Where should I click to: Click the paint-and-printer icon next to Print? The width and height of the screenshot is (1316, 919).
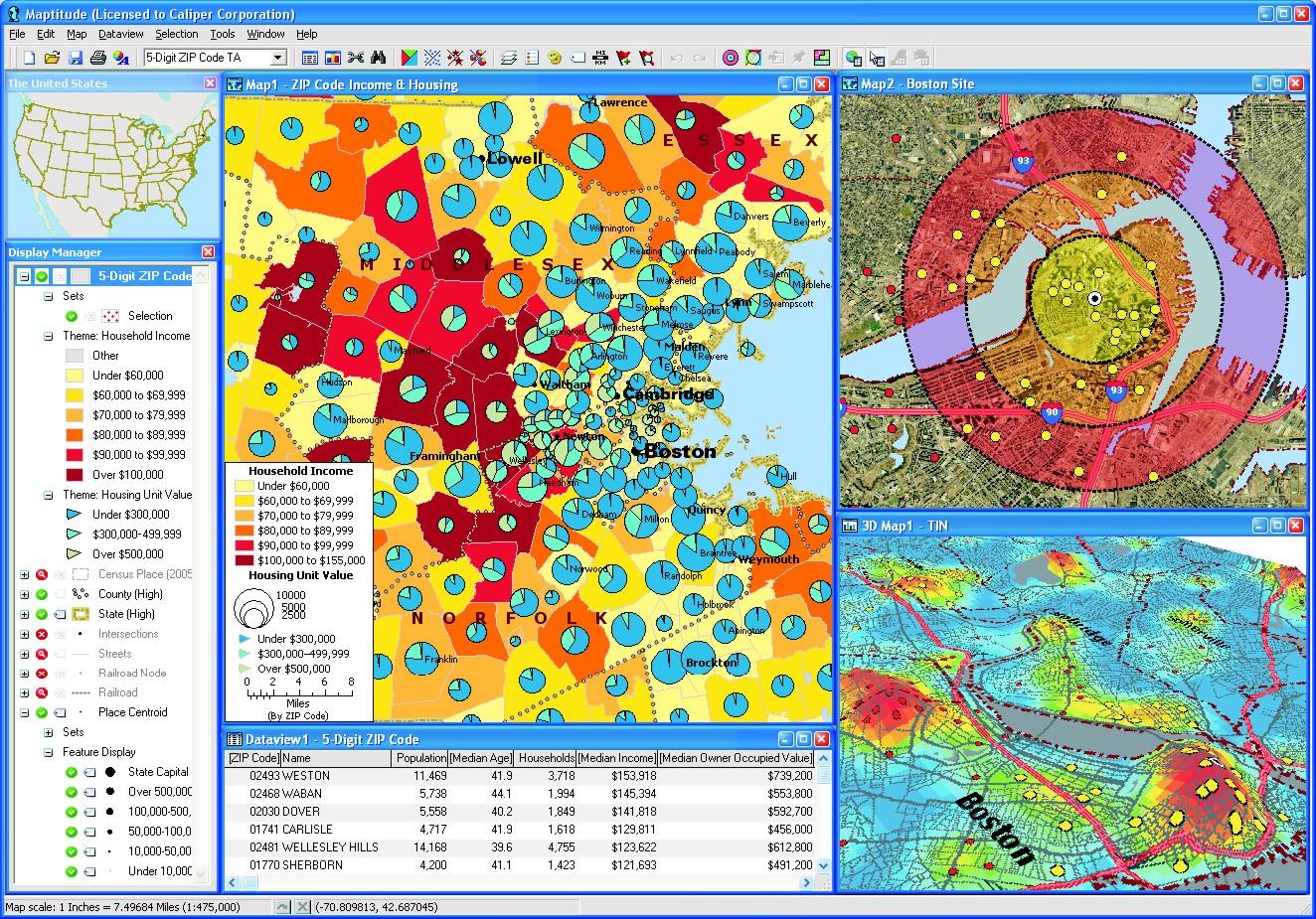tap(120, 58)
